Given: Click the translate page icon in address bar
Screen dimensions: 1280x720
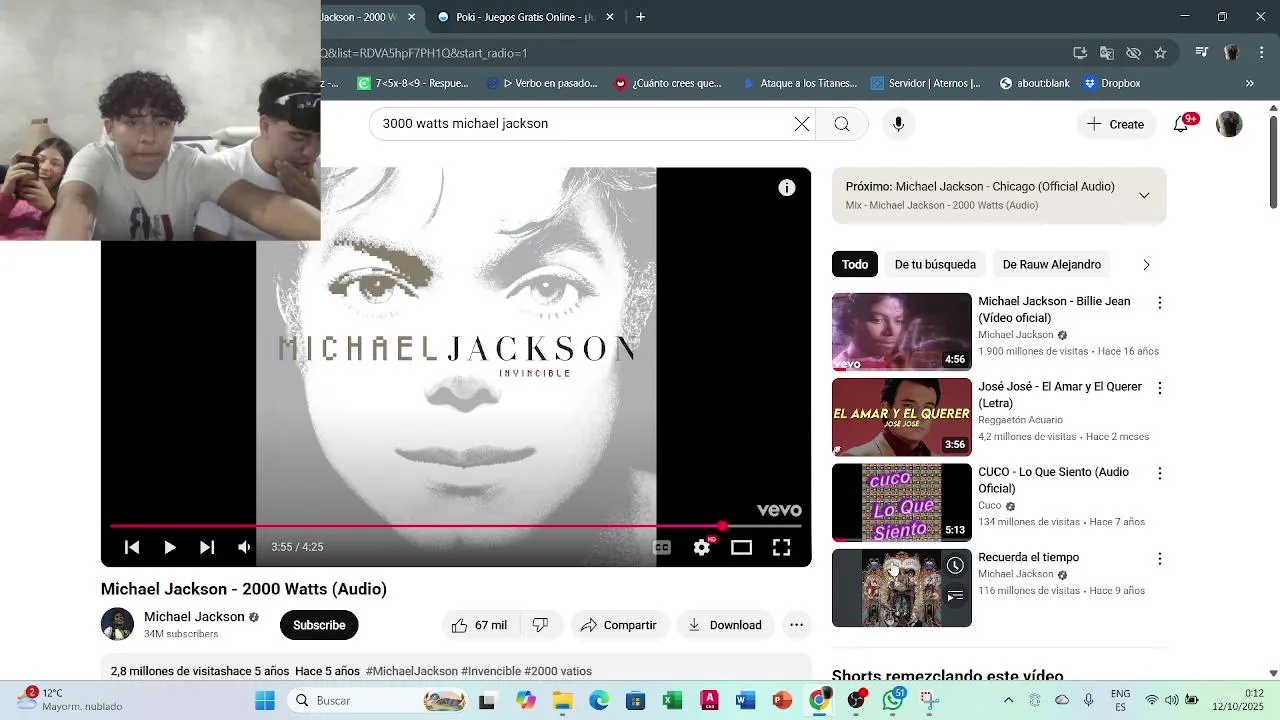Looking at the screenshot, I should pyautogui.click(x=1106, y=53).
